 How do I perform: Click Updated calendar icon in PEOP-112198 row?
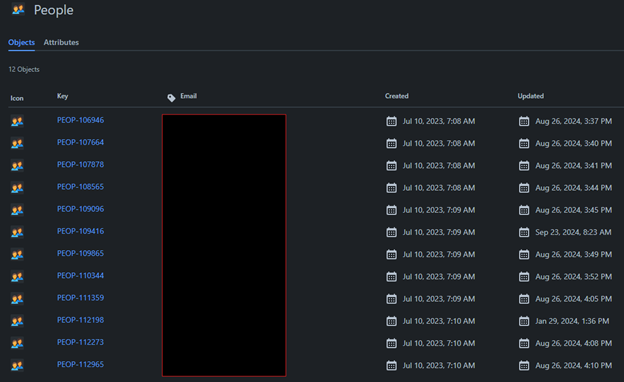[524, 321]
